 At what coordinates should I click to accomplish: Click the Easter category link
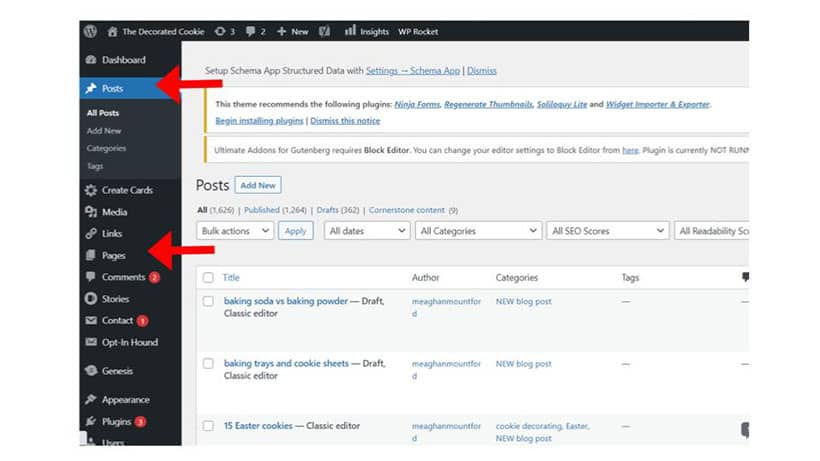tap(577, 426)
